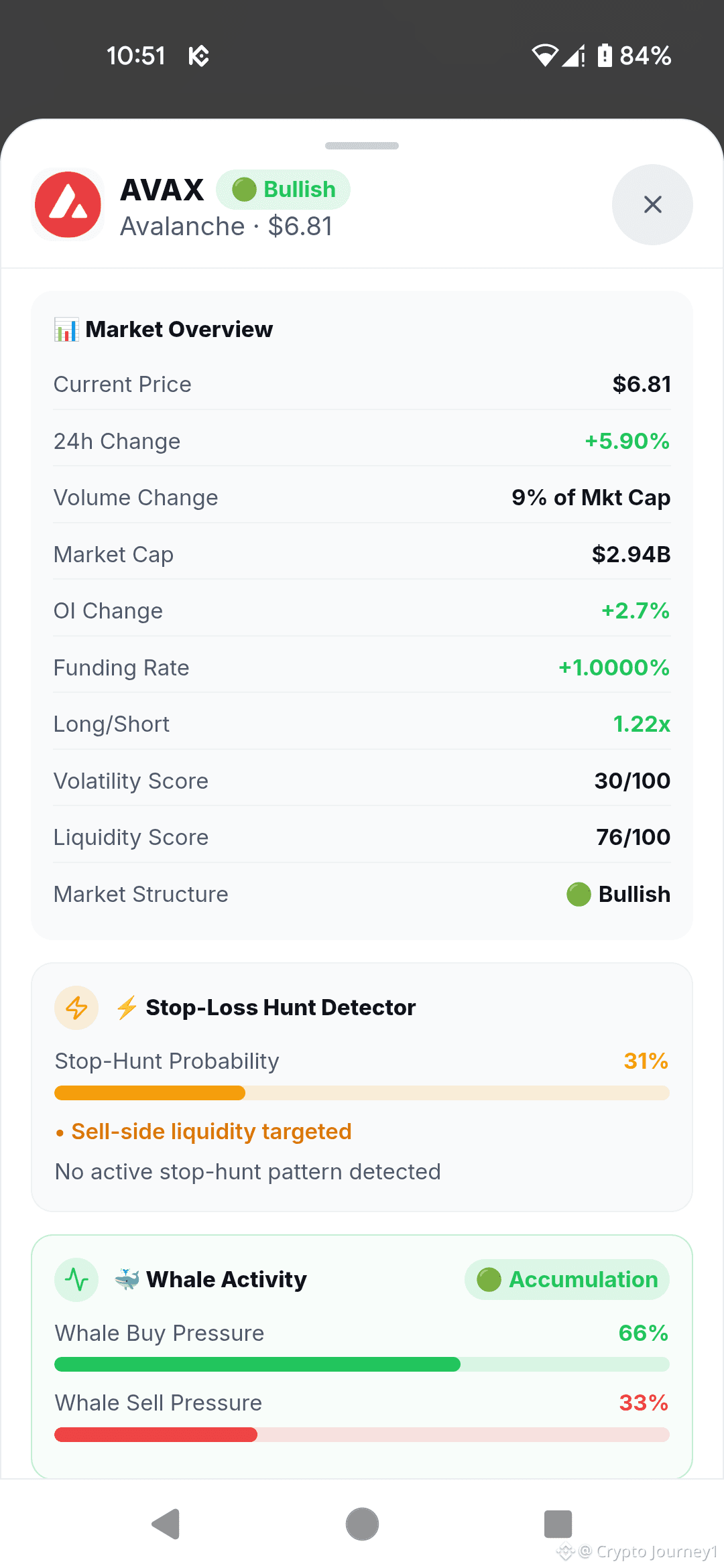This screenshot has height=1568, width=724.
Task: Tap the Market Overview chart icon
Action: point(66,330)
